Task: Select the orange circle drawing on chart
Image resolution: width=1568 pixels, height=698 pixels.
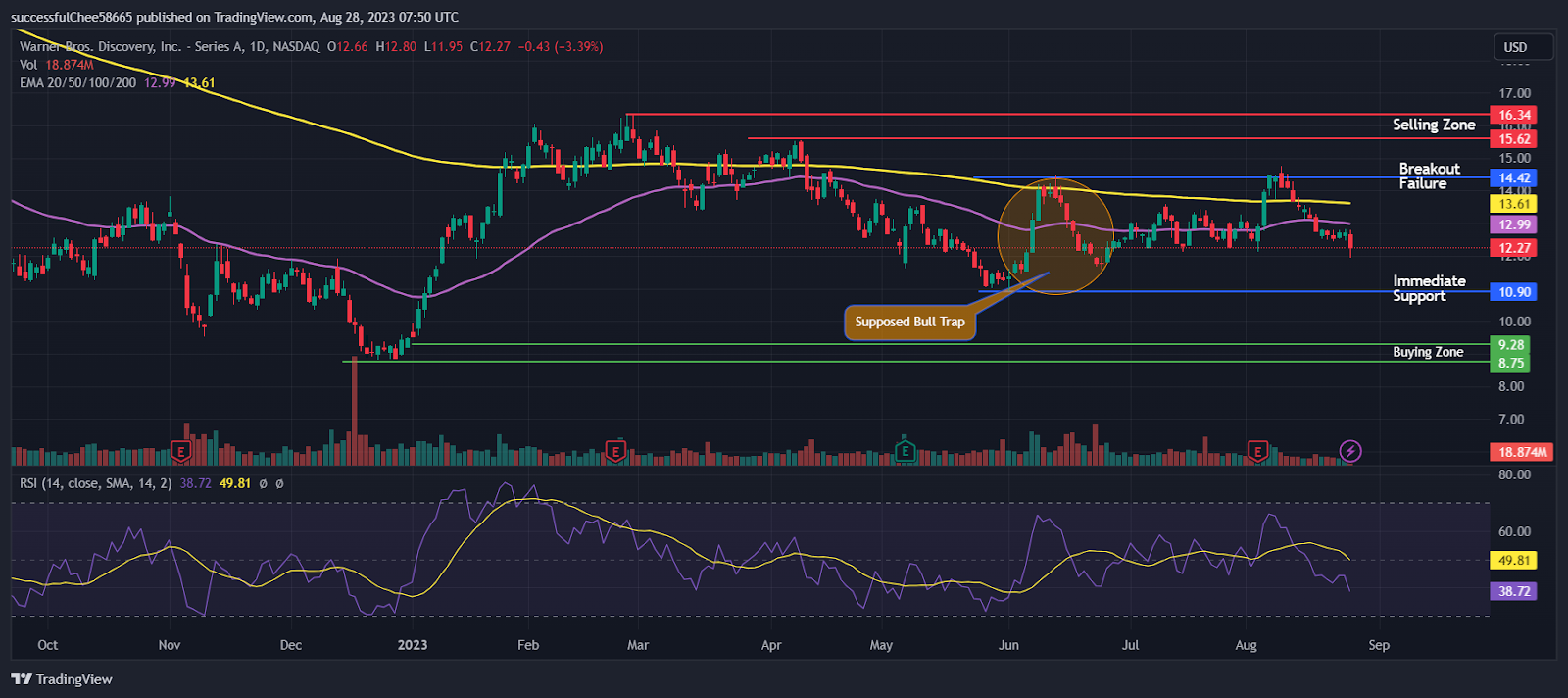Action: 1056,235
